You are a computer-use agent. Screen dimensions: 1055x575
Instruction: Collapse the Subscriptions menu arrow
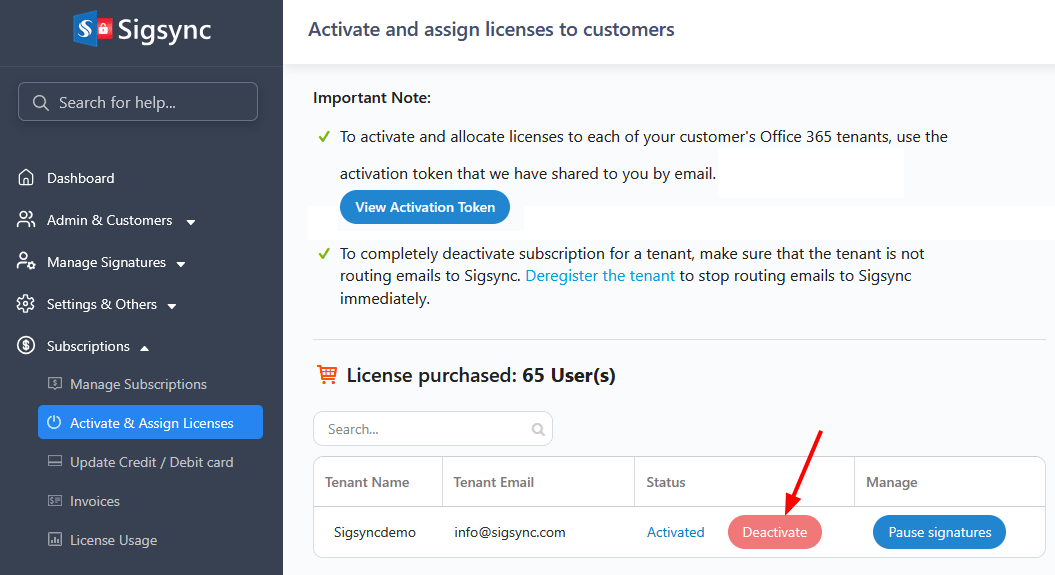145,347
